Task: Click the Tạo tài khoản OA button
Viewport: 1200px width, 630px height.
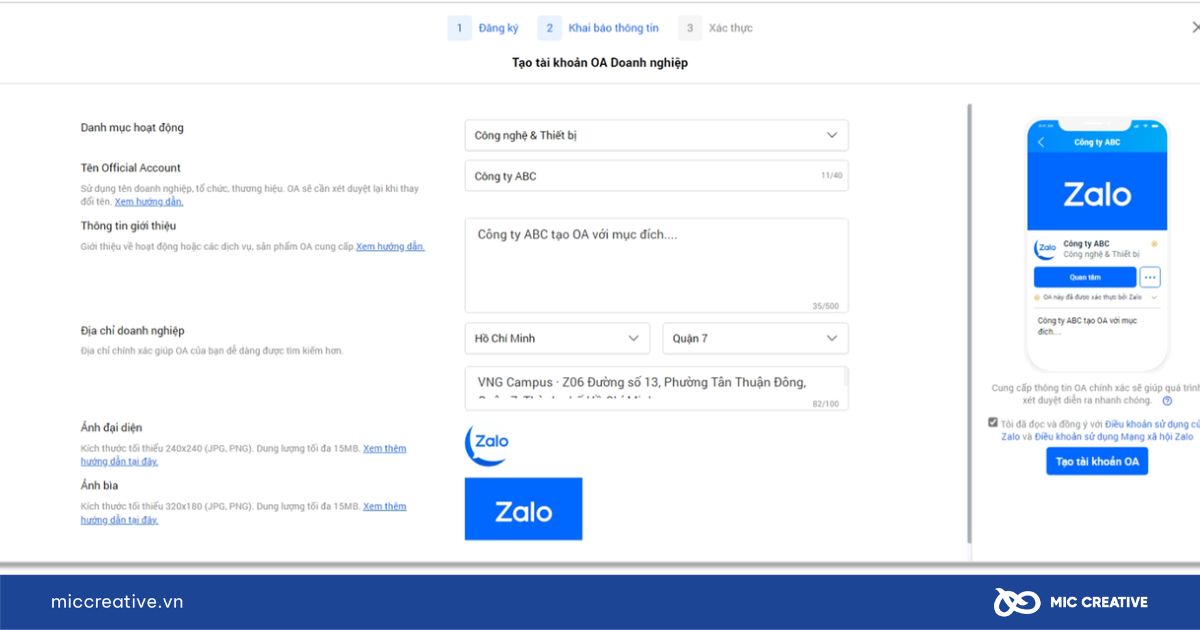Action: (1097, 461)
